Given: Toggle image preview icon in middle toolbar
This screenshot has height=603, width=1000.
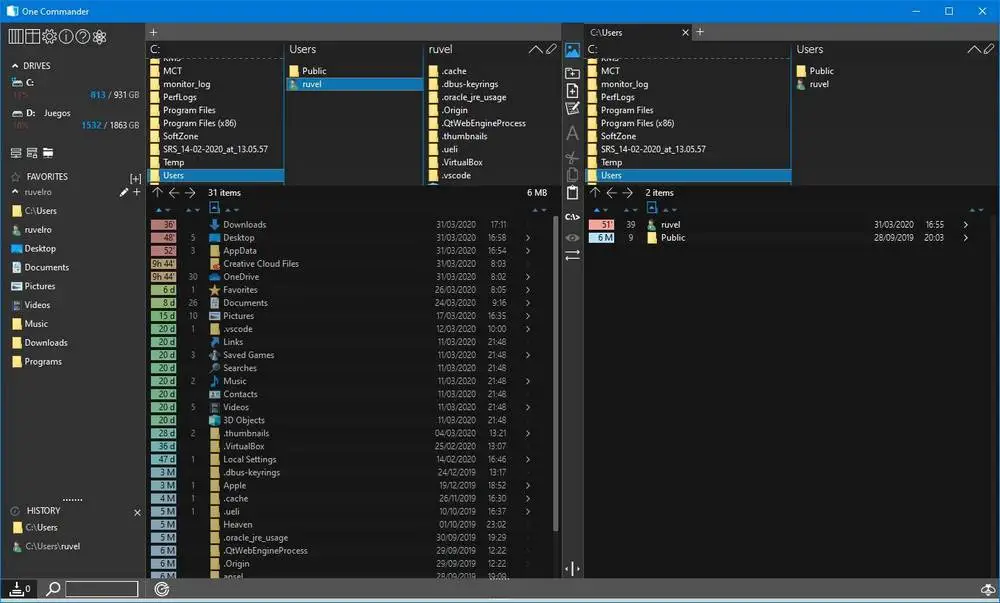Looking at the screenshot, I should coord(572,50).
